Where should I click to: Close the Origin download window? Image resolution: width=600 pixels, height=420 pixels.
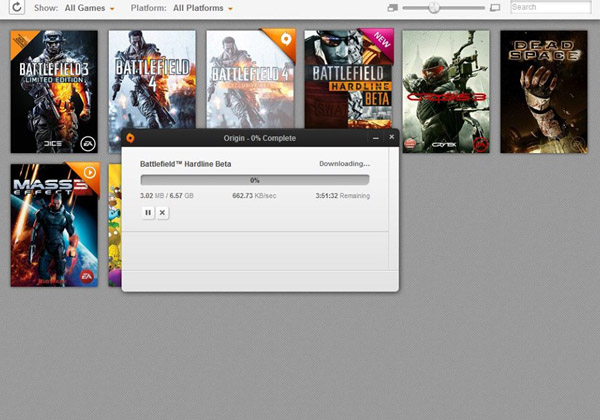click(x=391, y=137)
